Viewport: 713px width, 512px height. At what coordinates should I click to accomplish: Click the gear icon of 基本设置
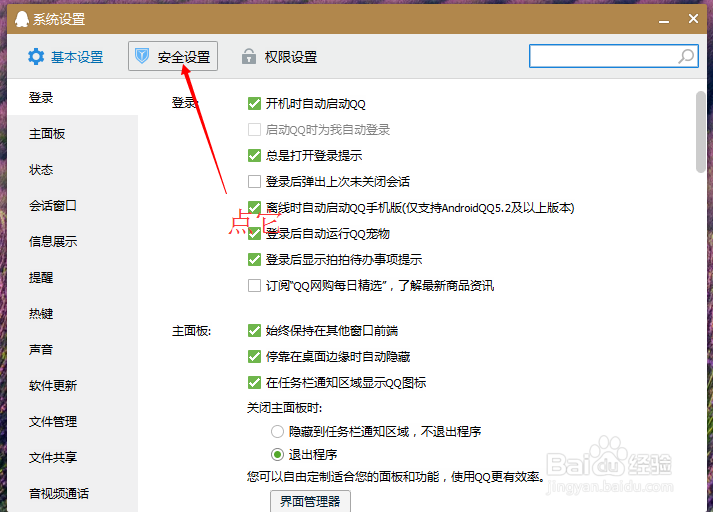[36, 57]
